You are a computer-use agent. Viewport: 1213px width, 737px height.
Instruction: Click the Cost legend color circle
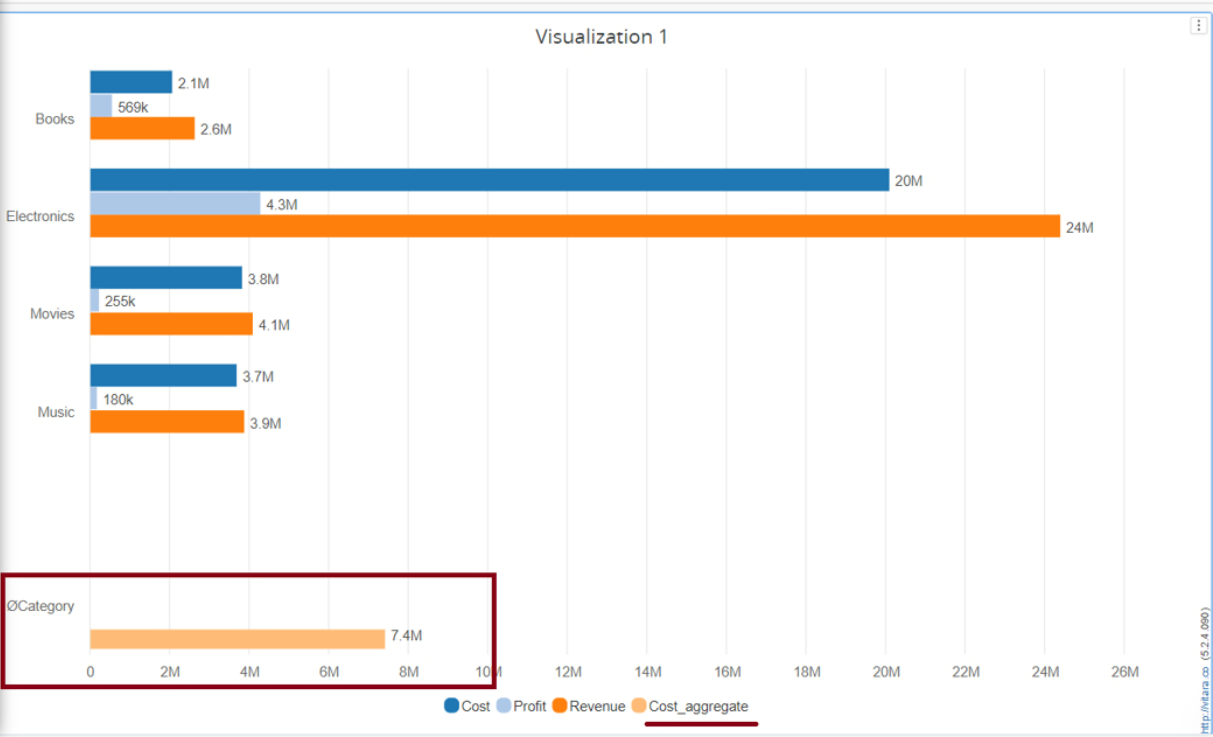pyautogui.click(x=452, y=706)
